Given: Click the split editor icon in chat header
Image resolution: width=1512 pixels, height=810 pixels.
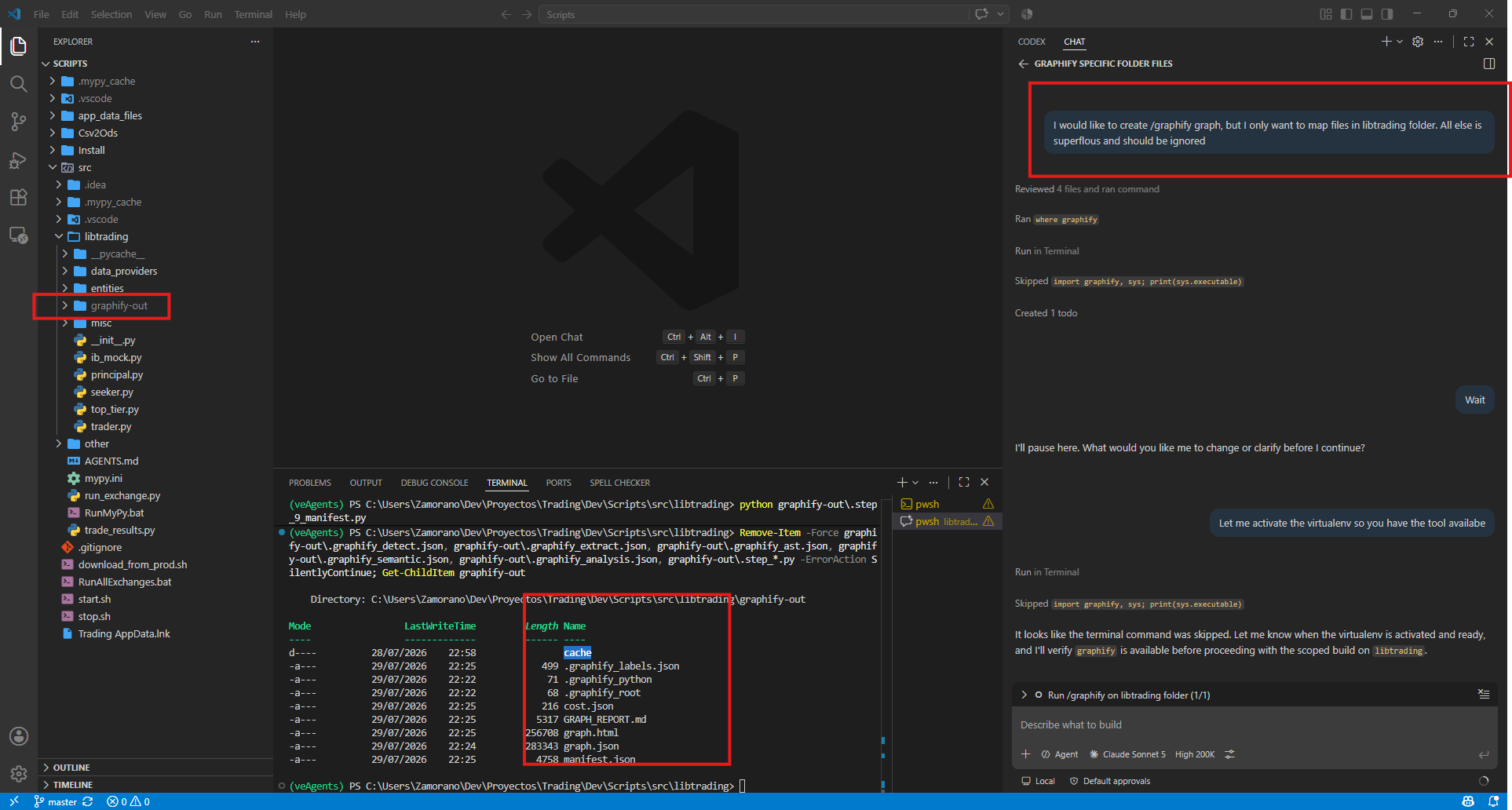Looking at the screenshot, I should (x=1489, y=64).
